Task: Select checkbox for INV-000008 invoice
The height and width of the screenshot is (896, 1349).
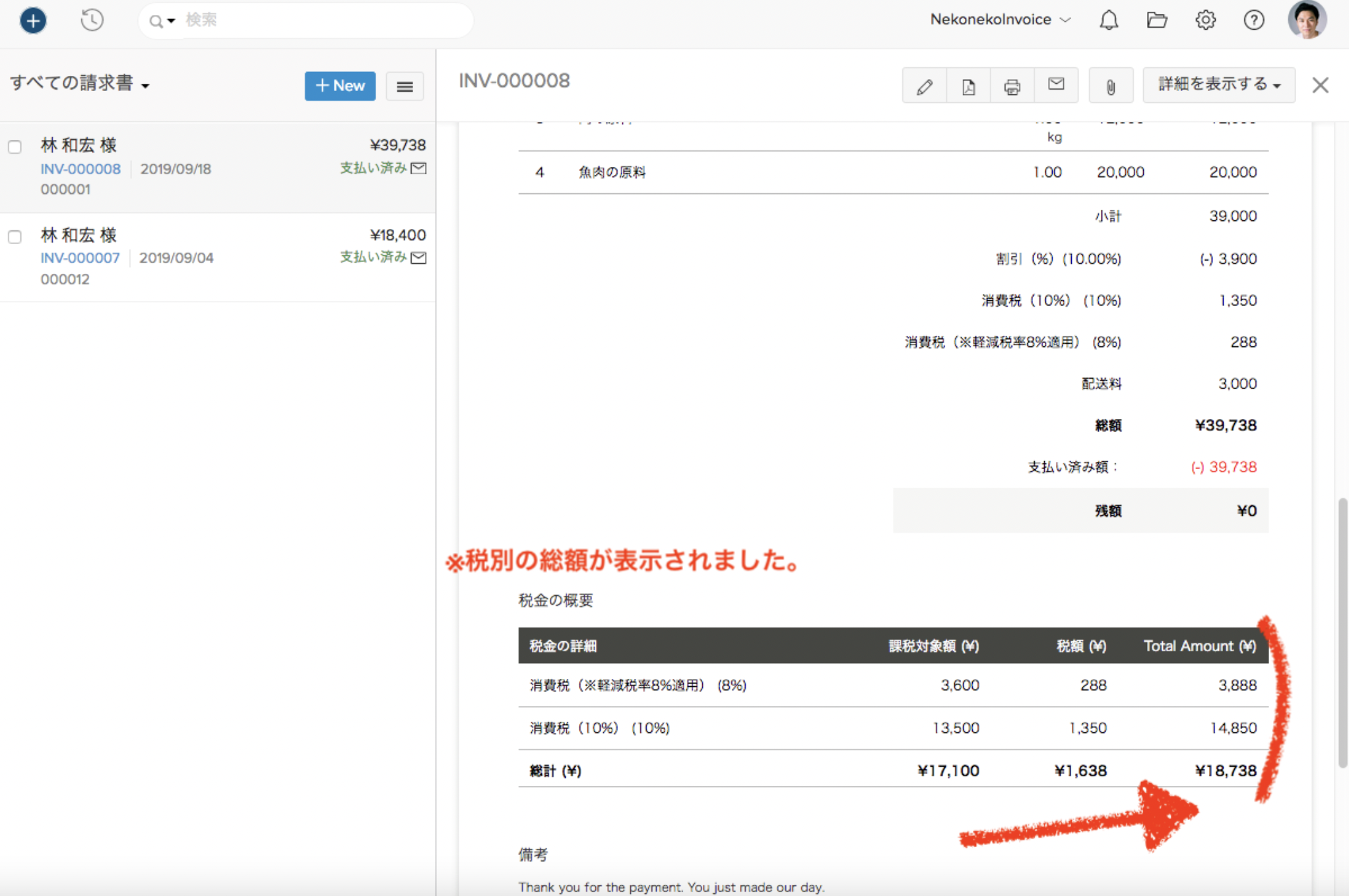Action: [x=15, y=146]
